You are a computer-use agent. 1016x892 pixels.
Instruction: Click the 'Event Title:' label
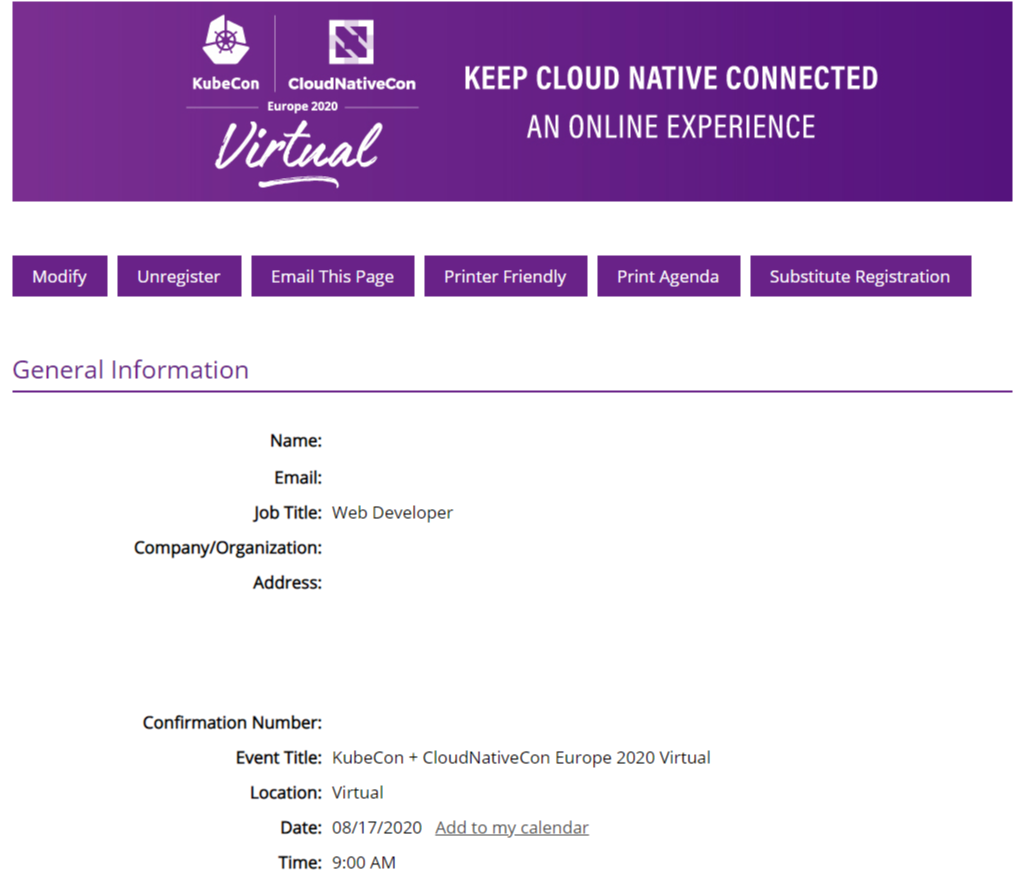tap(279, 757)
